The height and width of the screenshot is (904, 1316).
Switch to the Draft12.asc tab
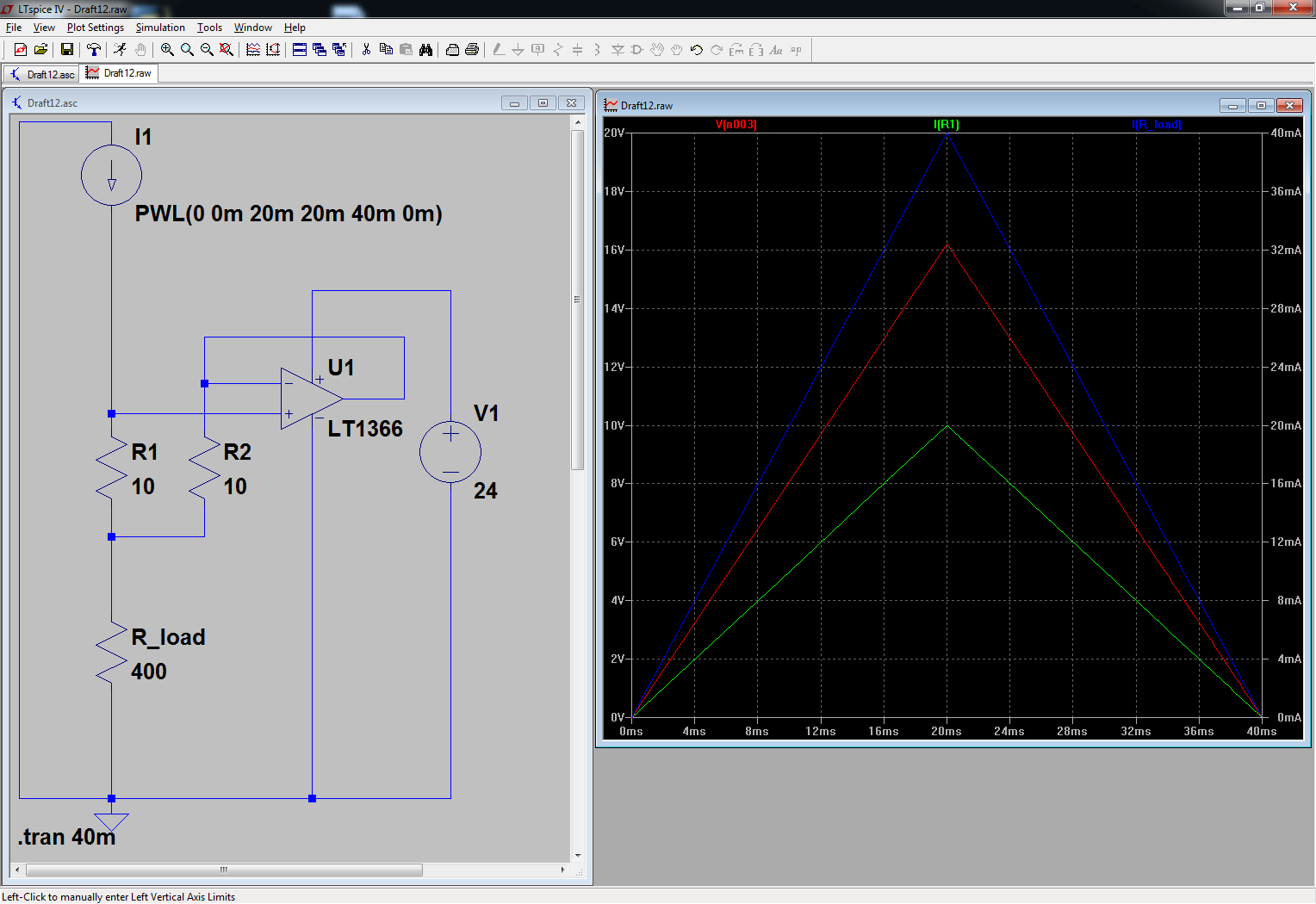click(x=41, y=75)
